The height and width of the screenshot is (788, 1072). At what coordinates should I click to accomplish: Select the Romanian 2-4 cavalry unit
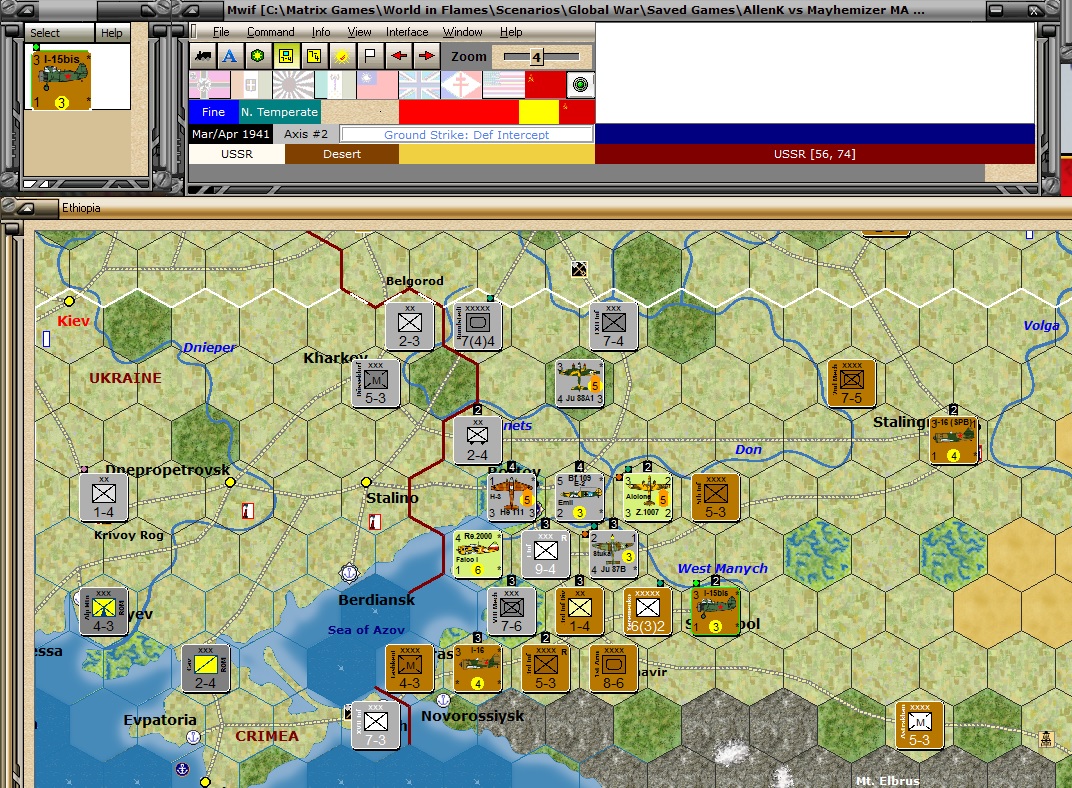205,668
